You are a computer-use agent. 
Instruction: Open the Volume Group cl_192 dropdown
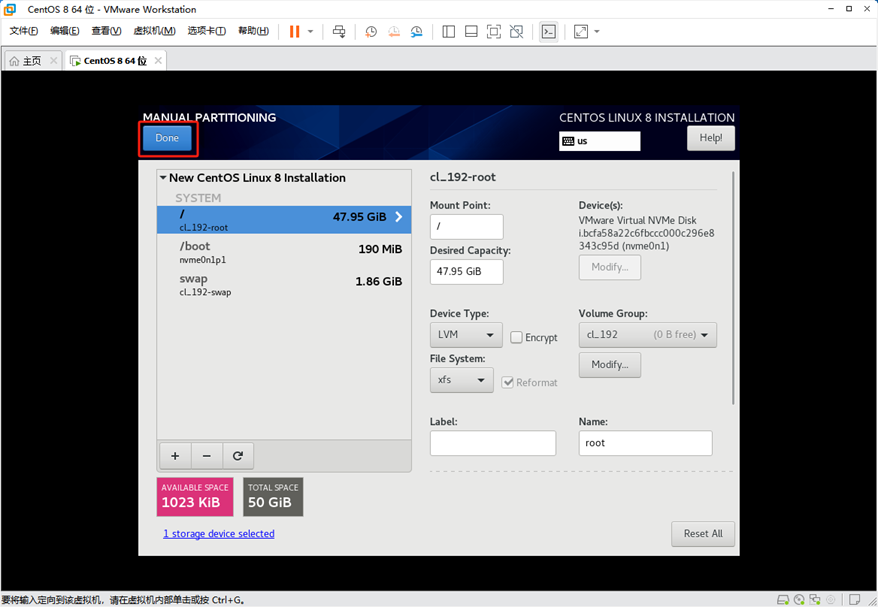point(647,335)
